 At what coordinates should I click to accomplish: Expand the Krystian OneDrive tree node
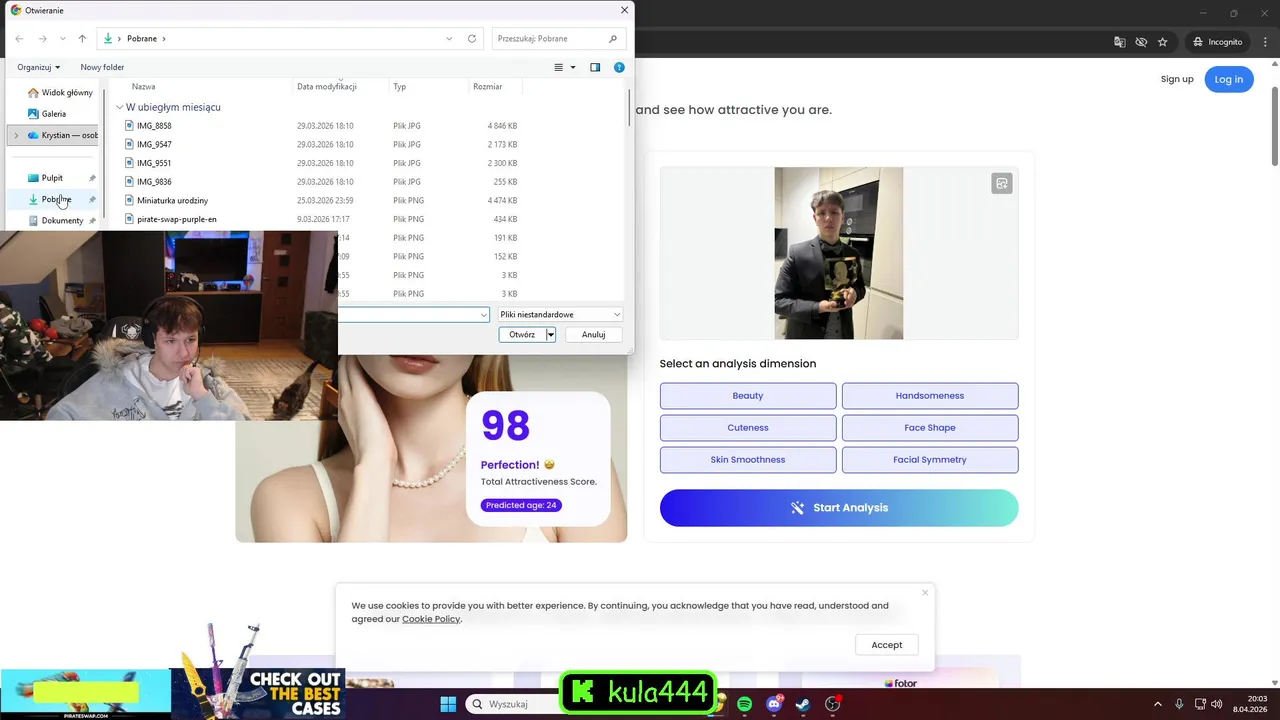tap(16, 135)
